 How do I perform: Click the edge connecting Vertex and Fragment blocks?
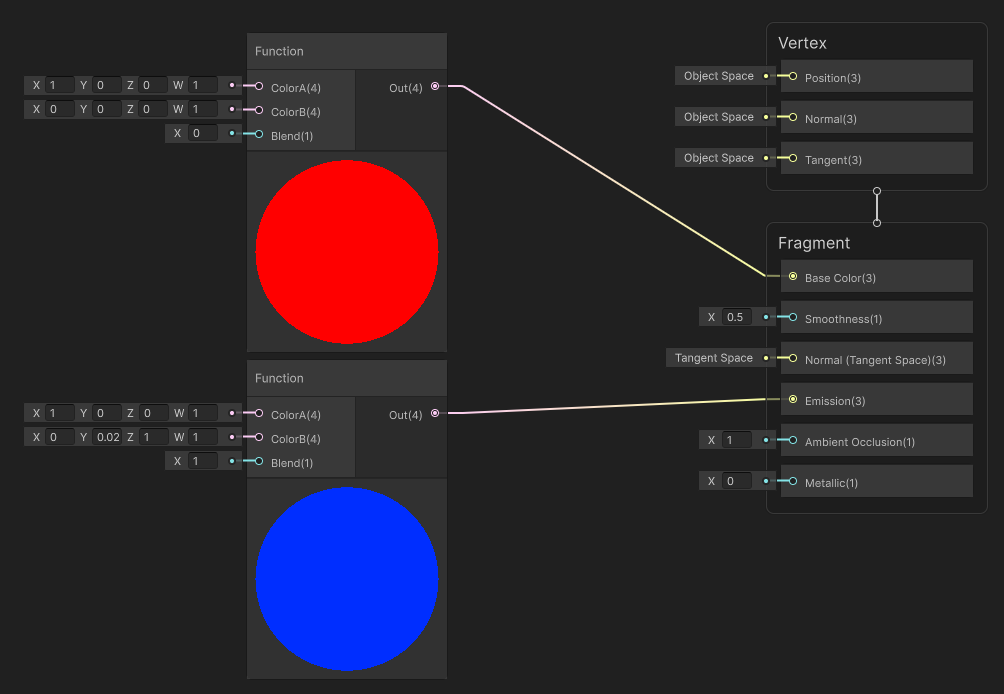[x=877, y=205]
